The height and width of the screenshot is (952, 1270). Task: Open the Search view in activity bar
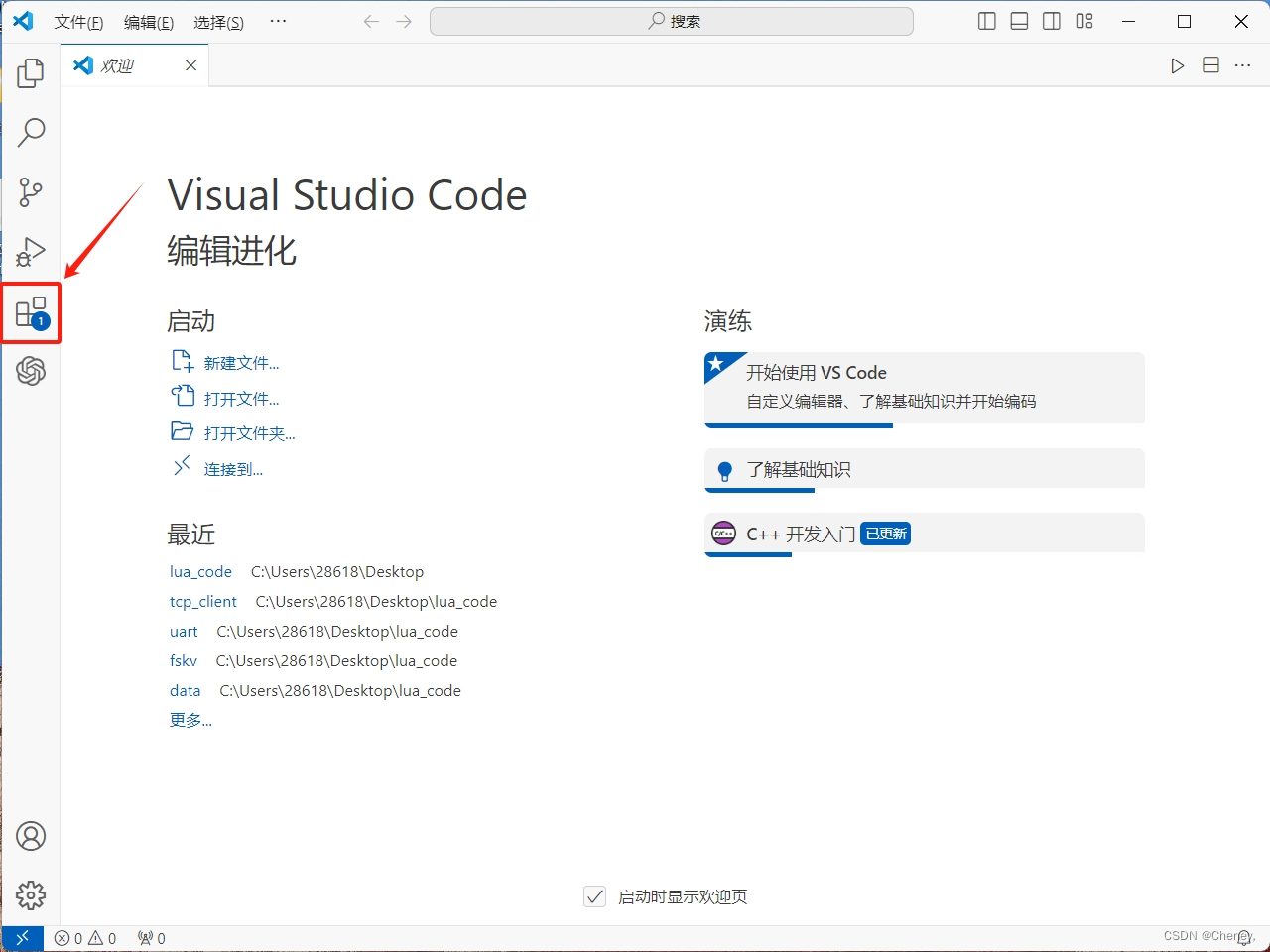[x=31, y=132]
